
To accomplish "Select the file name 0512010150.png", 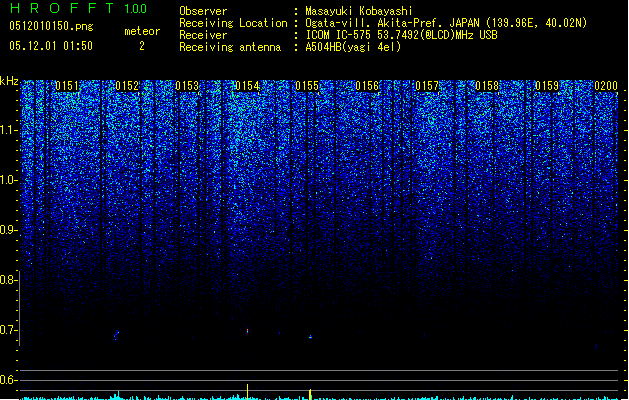I will tap(51, 26).
